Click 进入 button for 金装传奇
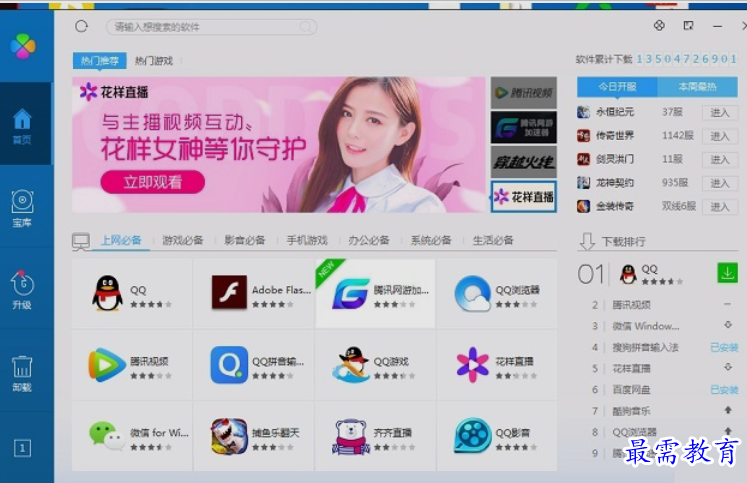Image resolution: width=747 pixels, height=483 pixels. pyautogui.click(x=720, y=207)
